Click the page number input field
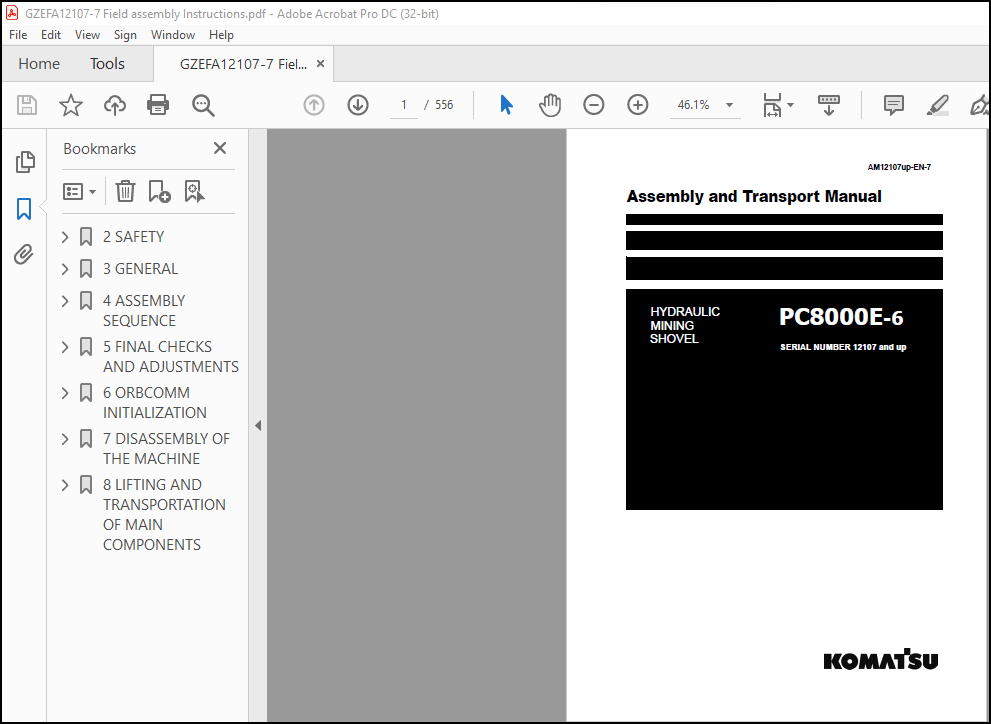 403,105
